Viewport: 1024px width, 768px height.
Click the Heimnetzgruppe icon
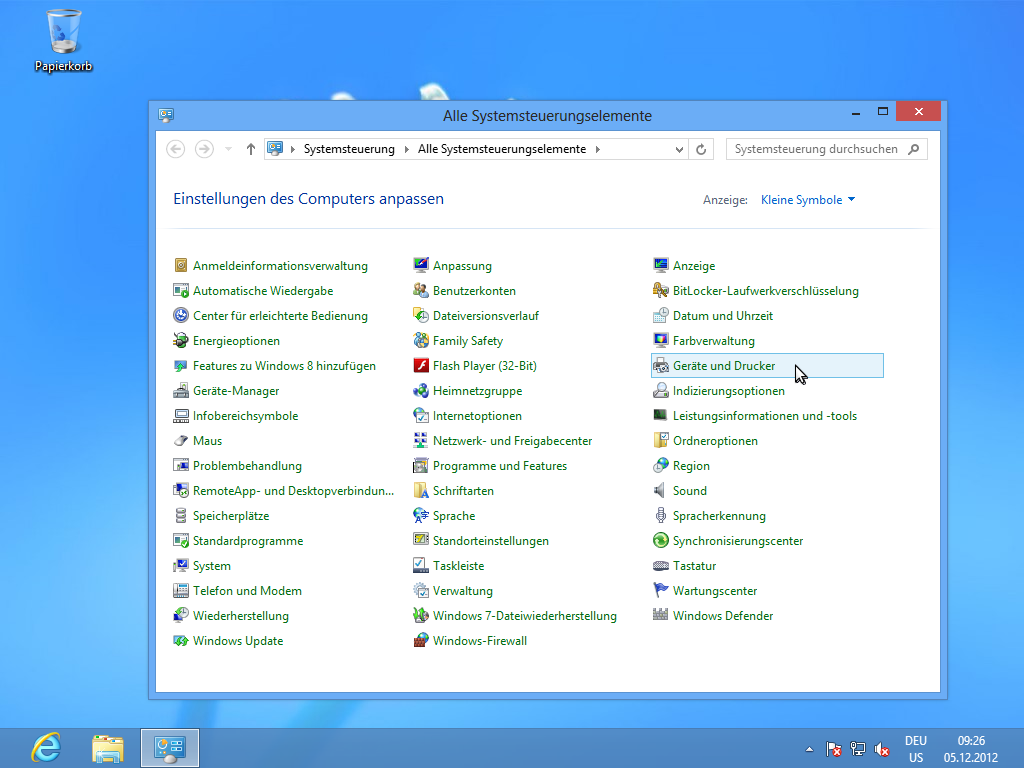click(421, 391)
